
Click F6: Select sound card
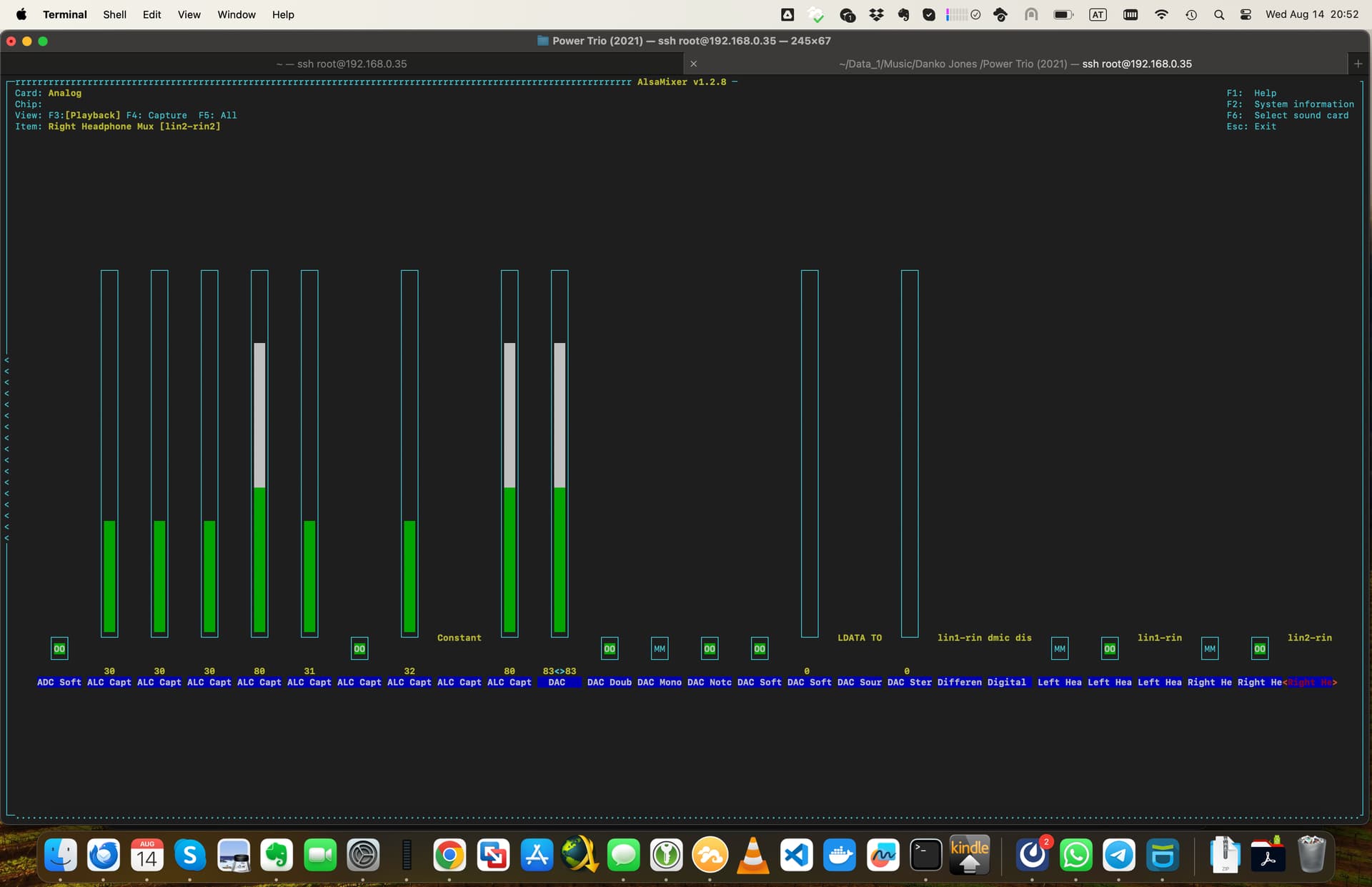(1288, 115)
